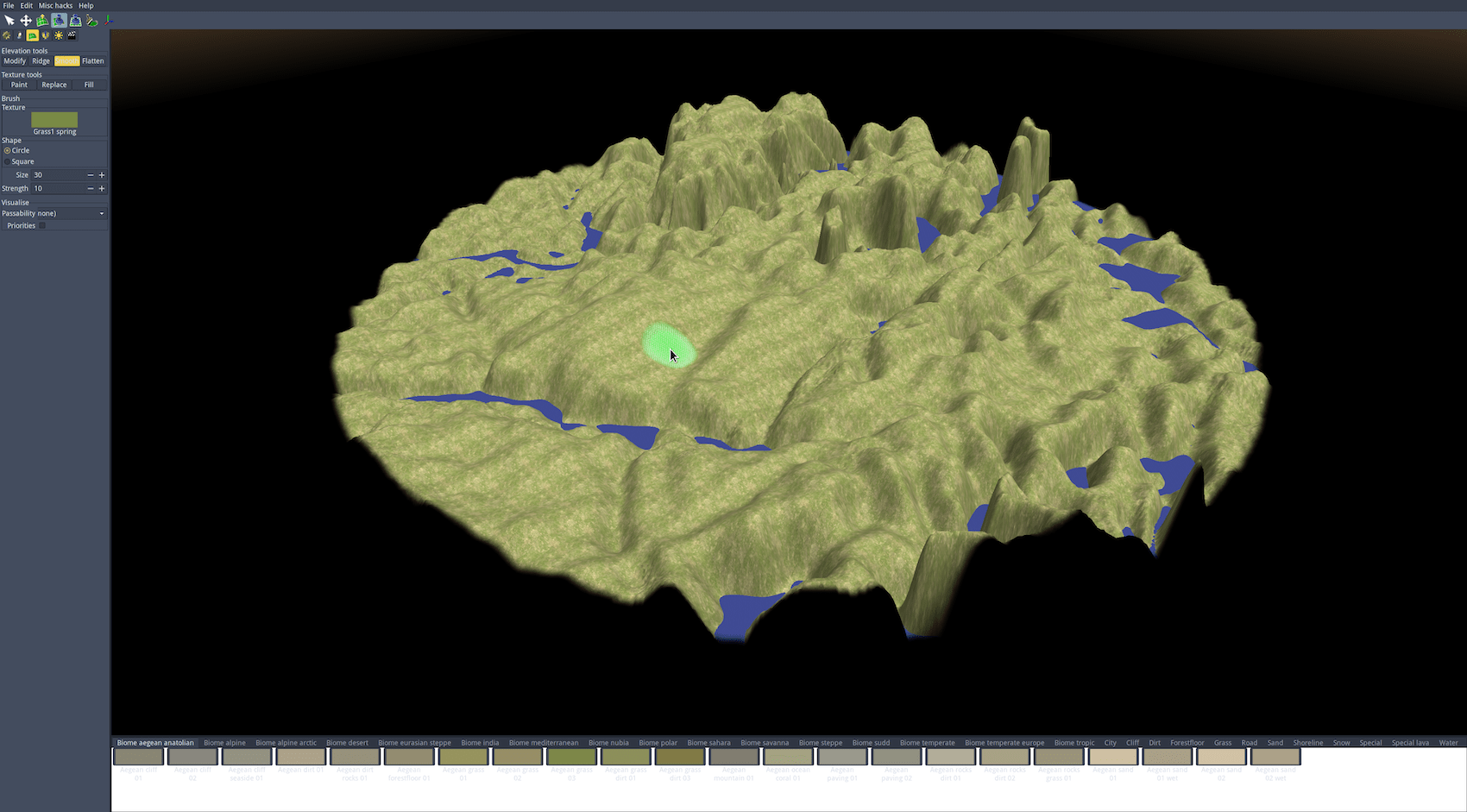Activate the Flatten elevation tool
Screen dimensions: 1467x812
(91, 61)
